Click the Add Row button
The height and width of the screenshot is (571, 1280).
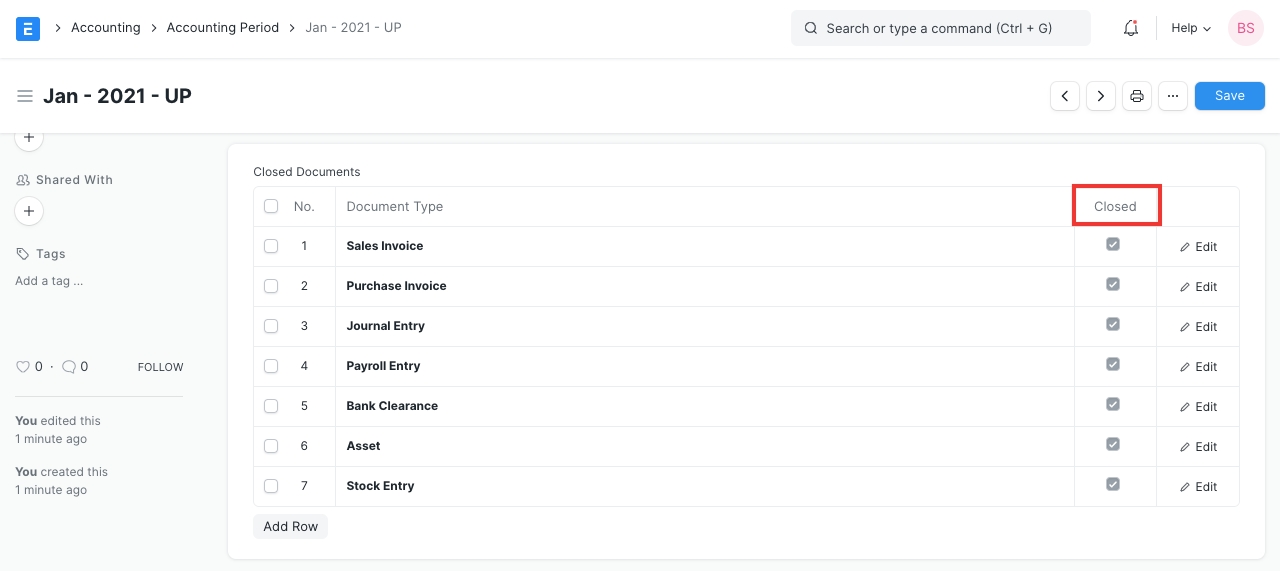tap(290, 527)
